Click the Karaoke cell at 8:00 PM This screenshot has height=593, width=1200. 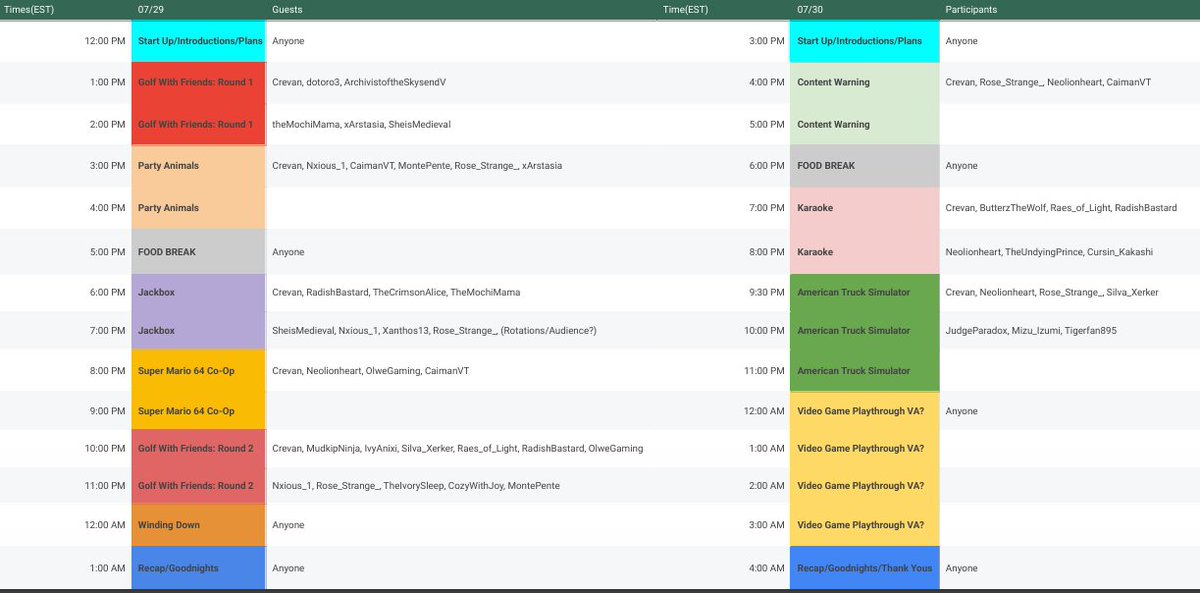point(864,252)
